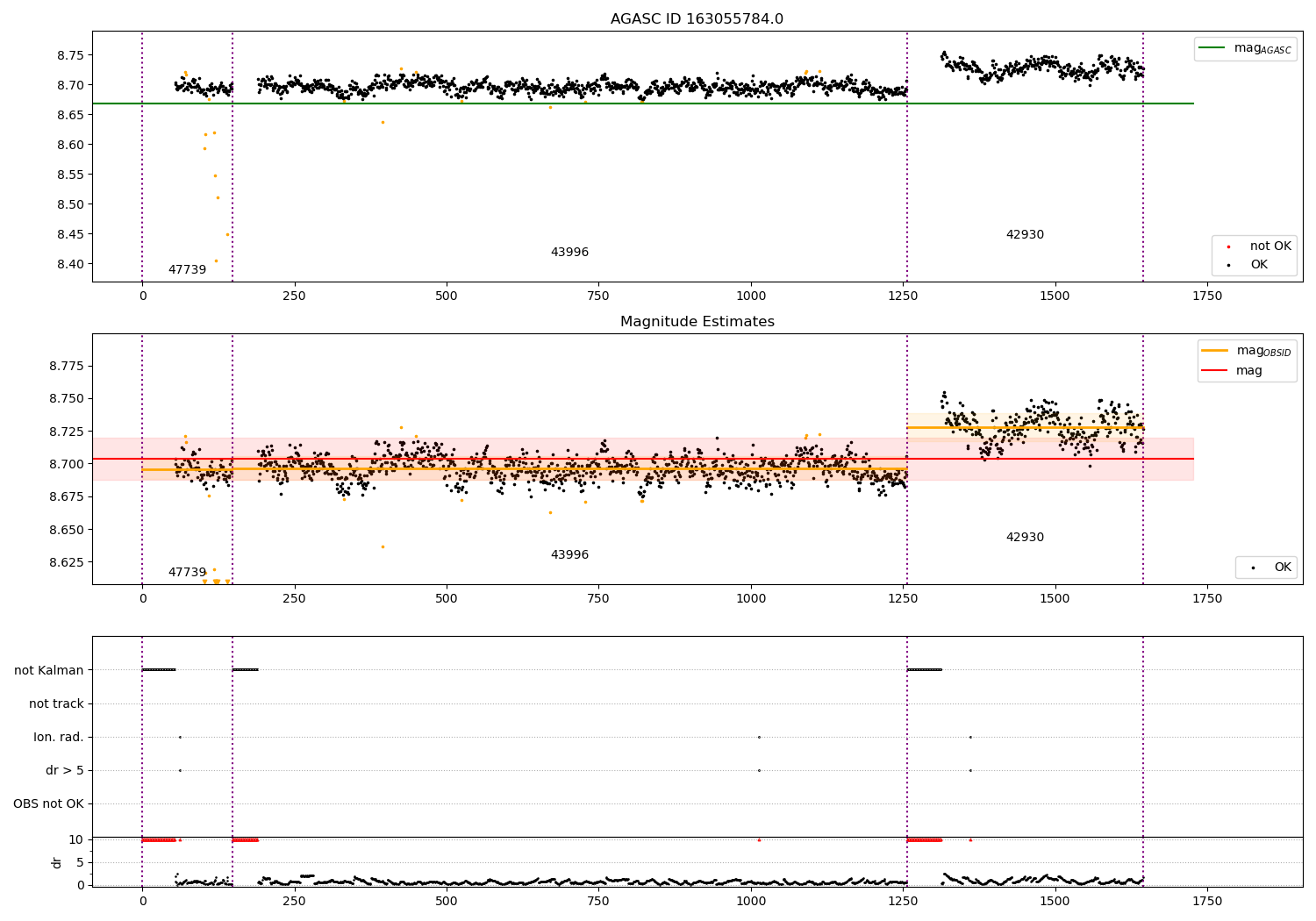Click the 'not track' axis label
This screenshot has height=921, width=1316.
coord(56,703)
